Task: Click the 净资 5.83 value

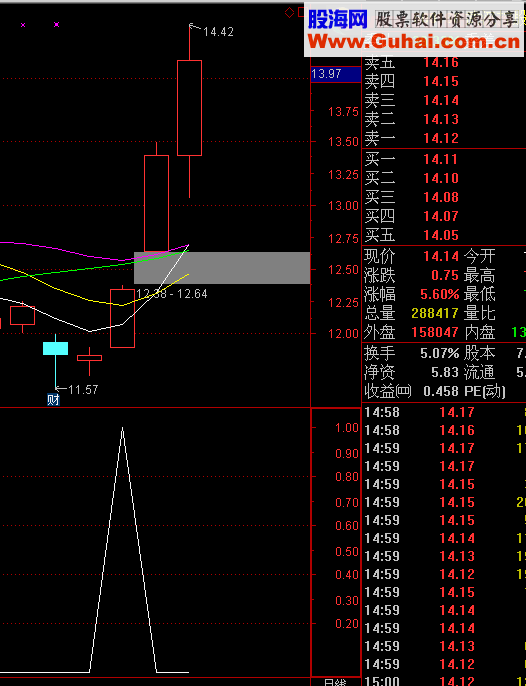Action: [445, 372]
